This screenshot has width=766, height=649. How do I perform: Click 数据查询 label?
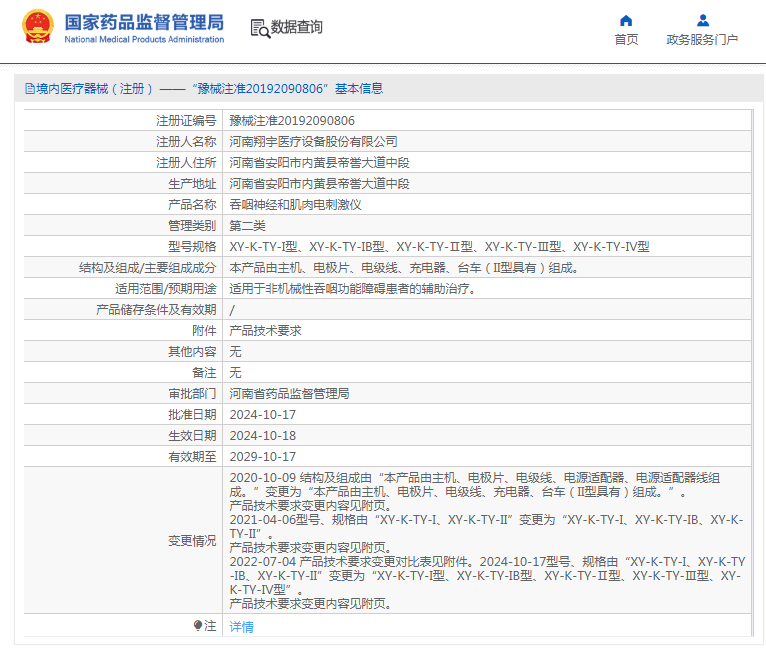[x=297, y=27]
